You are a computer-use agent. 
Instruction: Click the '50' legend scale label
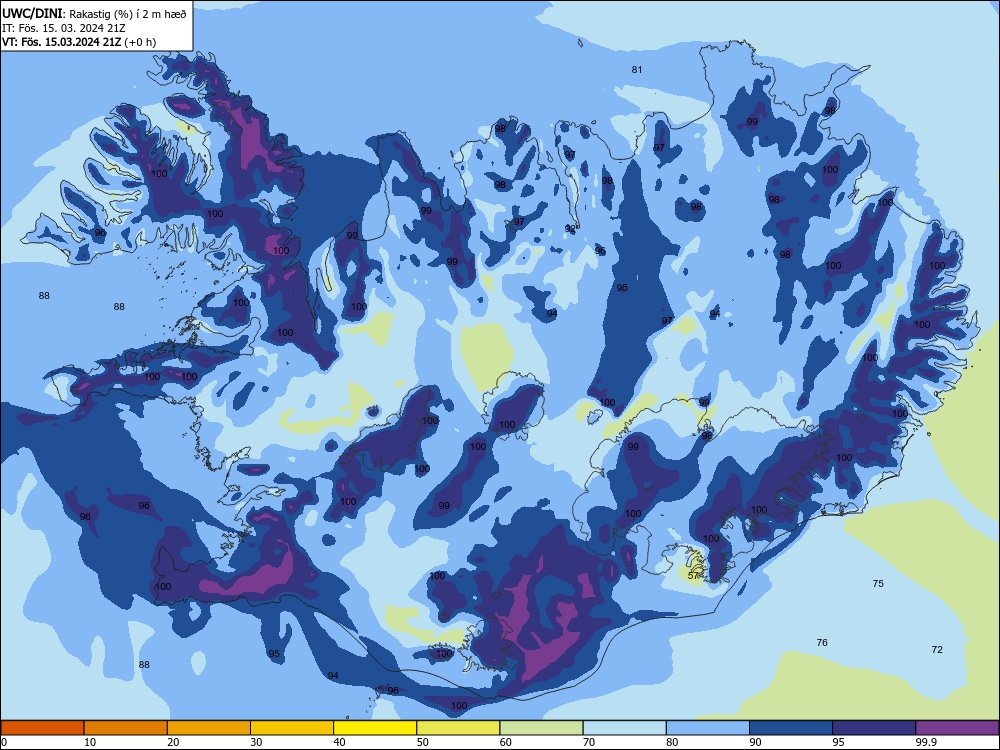pos(422,742)
